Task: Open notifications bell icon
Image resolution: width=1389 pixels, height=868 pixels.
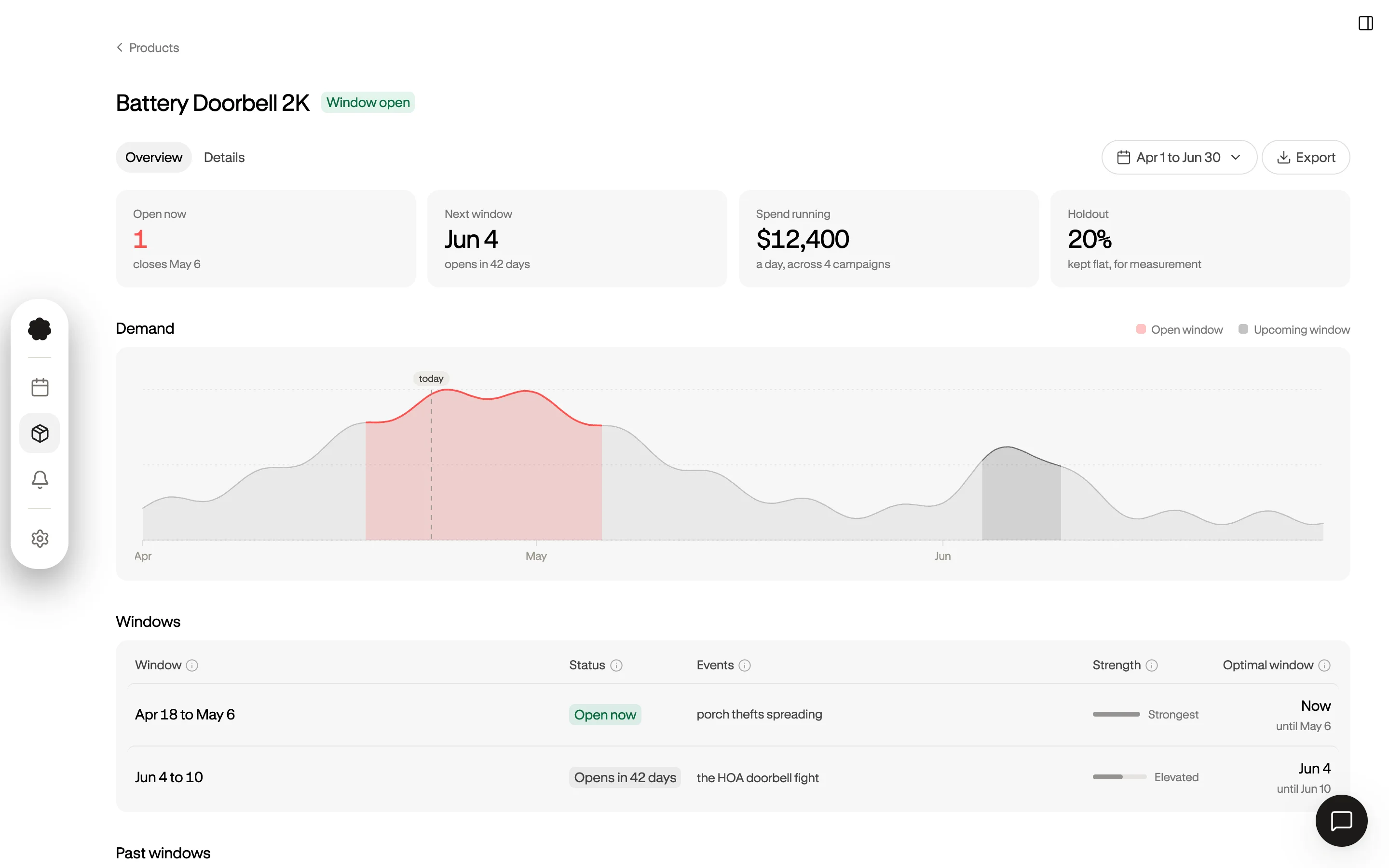Action: [40, 479]
